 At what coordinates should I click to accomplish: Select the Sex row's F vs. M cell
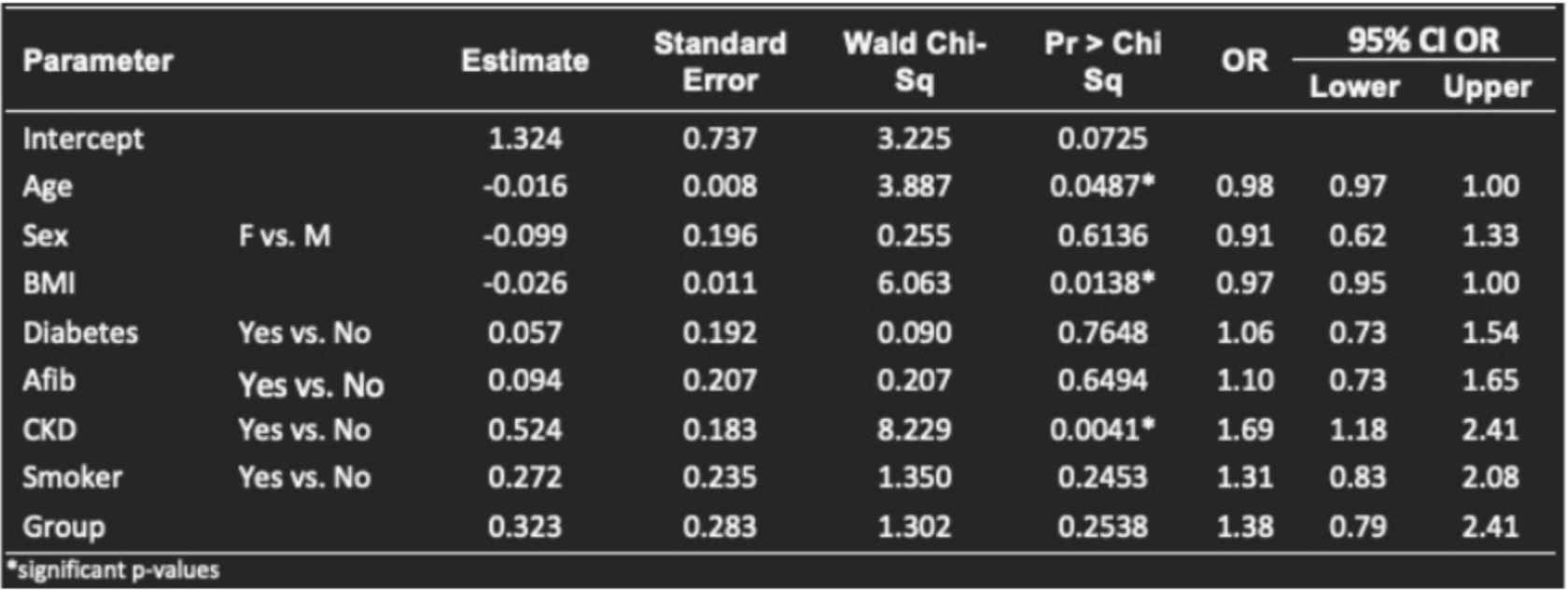click(x=285, y=235)
